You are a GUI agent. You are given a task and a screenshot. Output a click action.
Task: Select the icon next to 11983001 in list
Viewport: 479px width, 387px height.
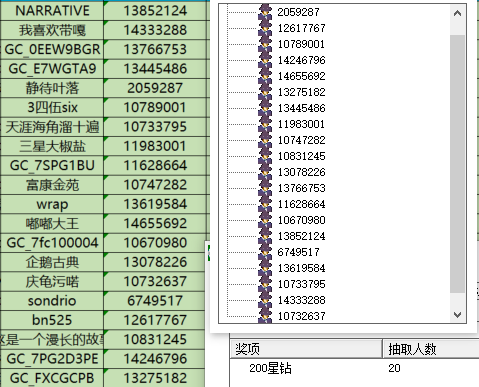click(265, 124)
